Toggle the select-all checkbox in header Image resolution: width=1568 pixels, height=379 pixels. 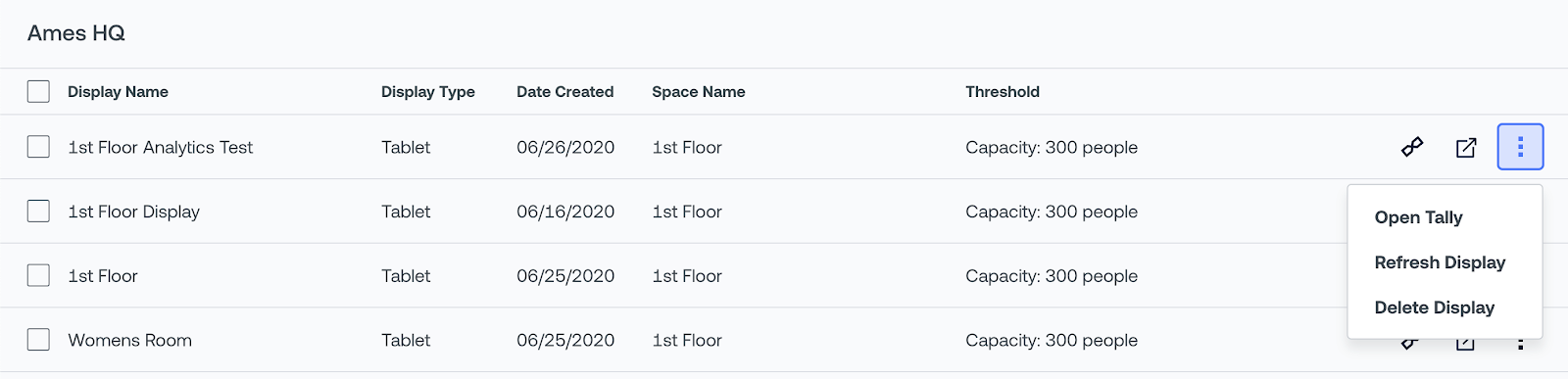38,92
